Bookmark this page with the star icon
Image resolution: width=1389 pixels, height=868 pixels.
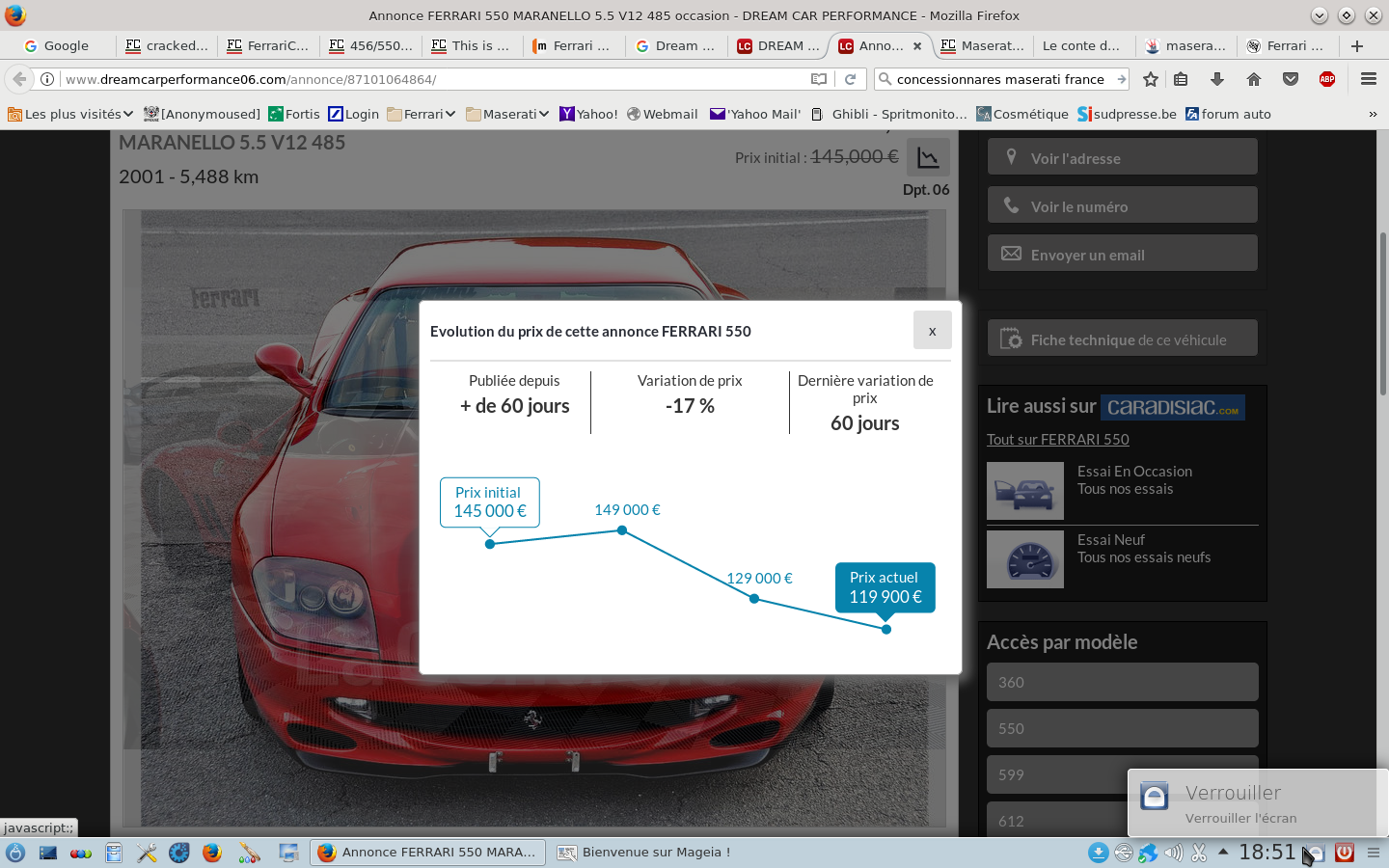pos(1150,79)
